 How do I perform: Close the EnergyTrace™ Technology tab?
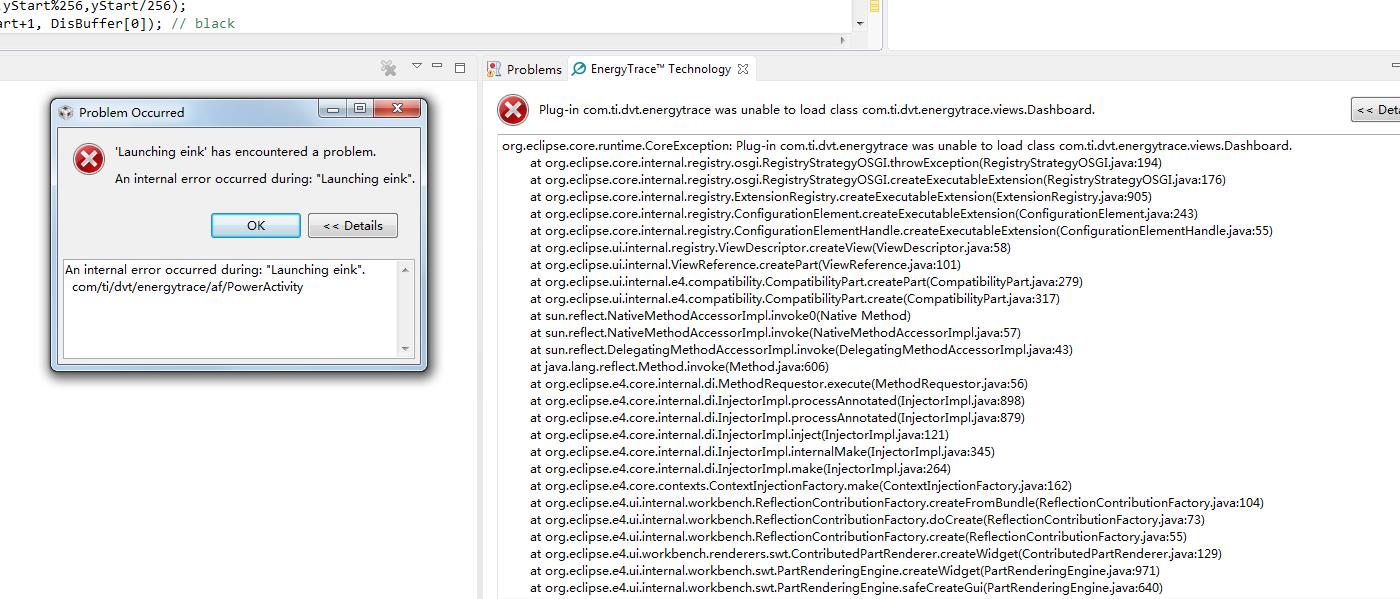click(743, 69)
